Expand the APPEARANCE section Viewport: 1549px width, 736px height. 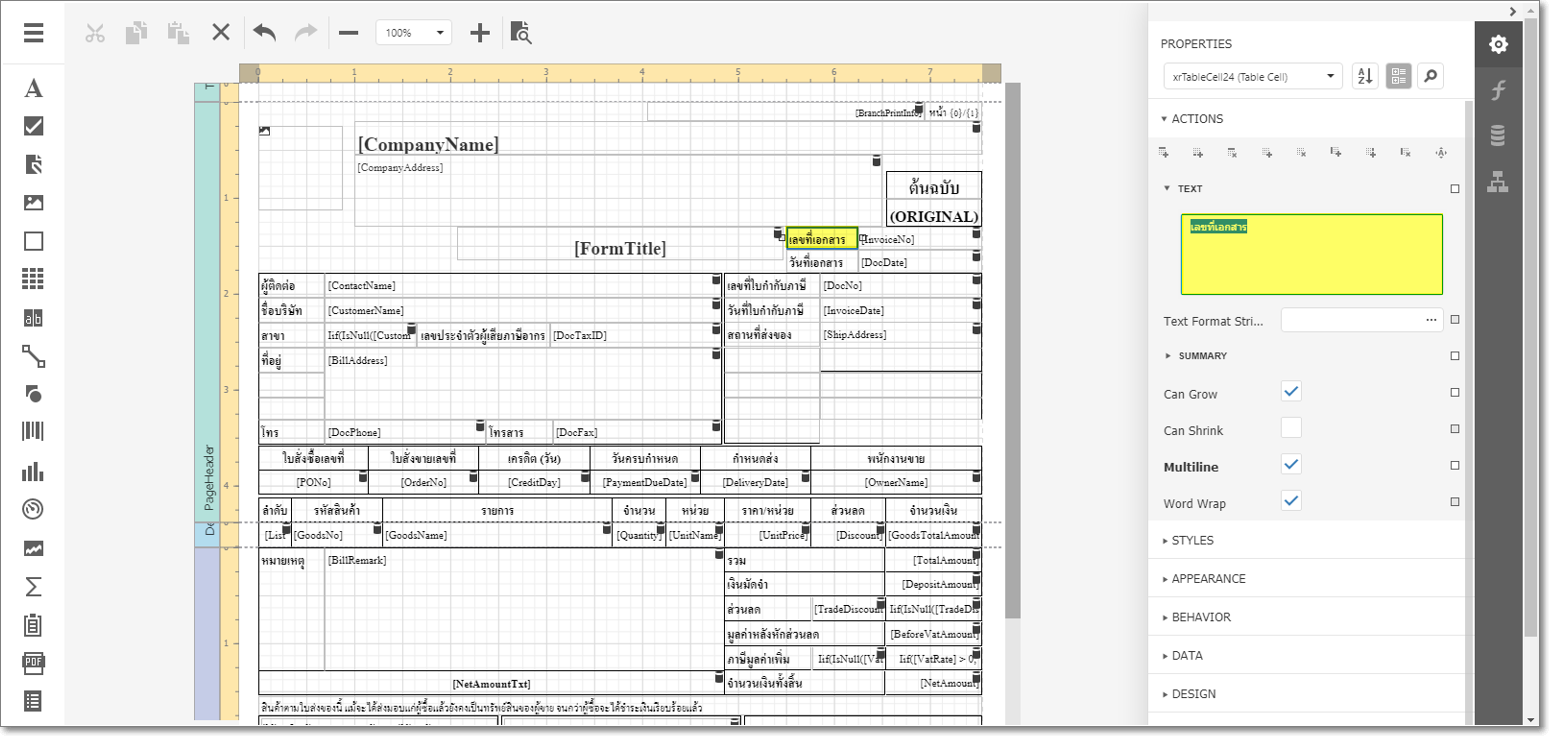(x=1203, y=579)
